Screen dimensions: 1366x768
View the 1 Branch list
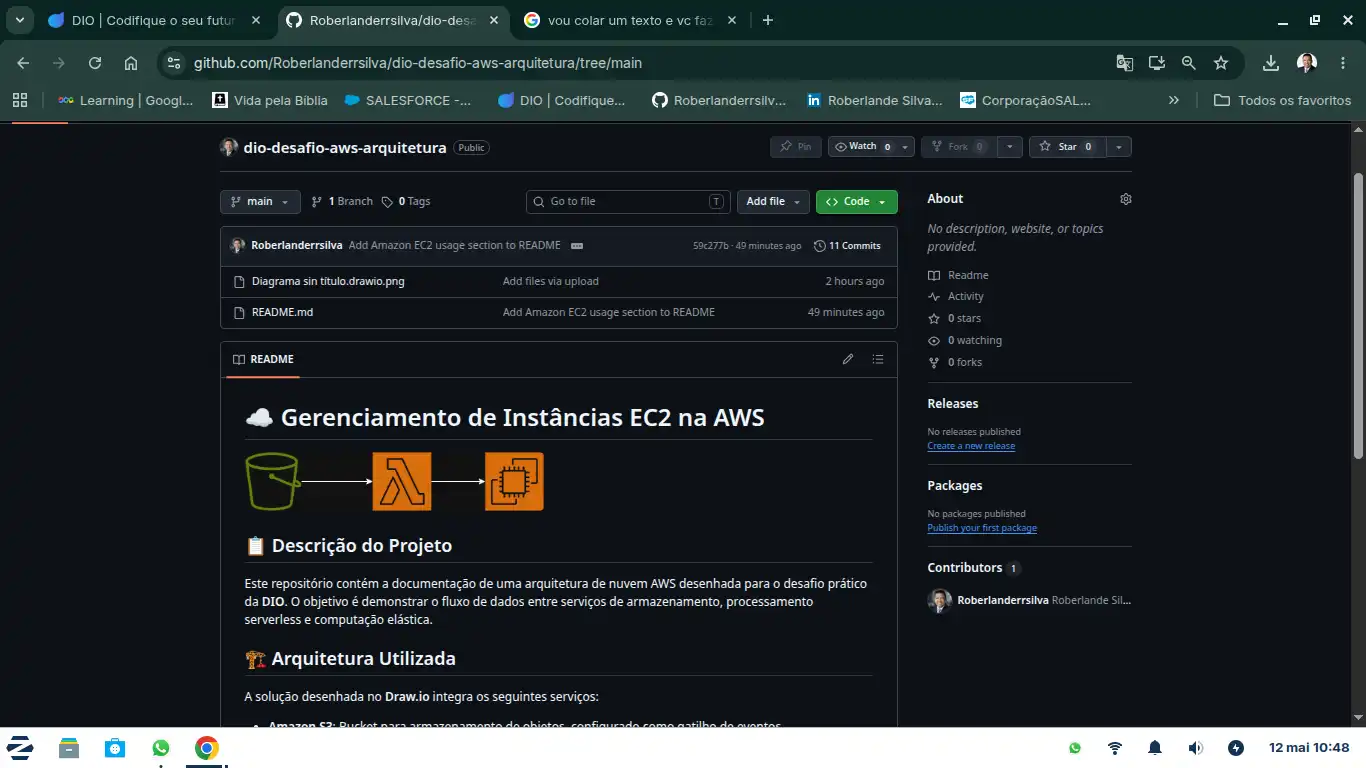342,202
